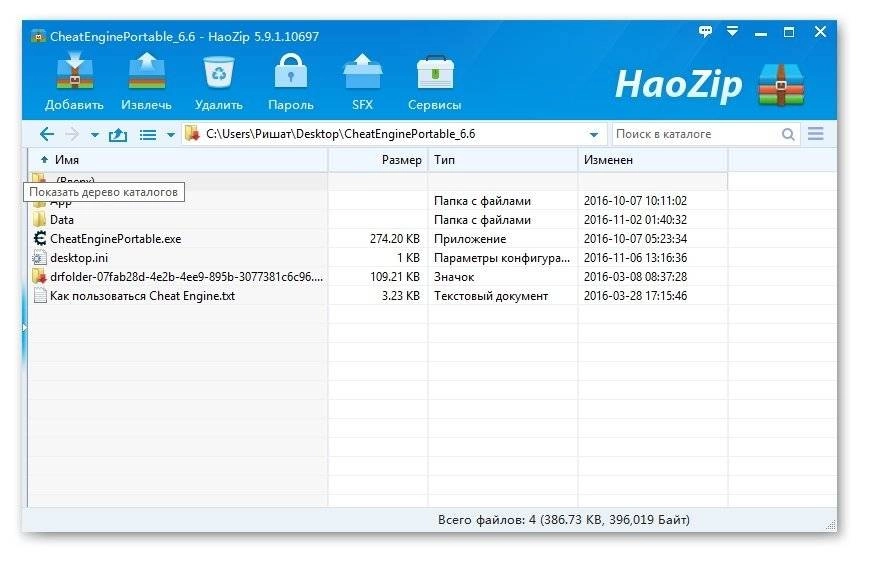Click the window resize grip corner
869x567 pixels.
pos(830,524)
